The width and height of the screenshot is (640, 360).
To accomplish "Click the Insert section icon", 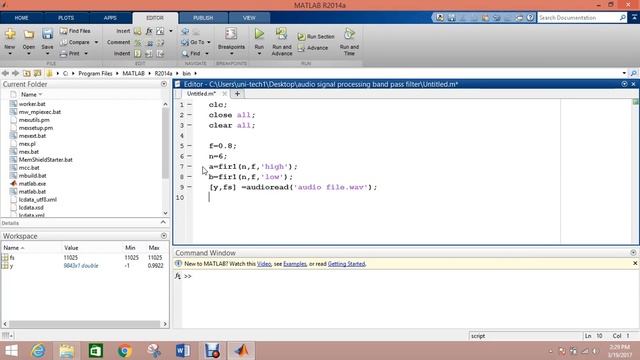I will click(x=138, y=31).
